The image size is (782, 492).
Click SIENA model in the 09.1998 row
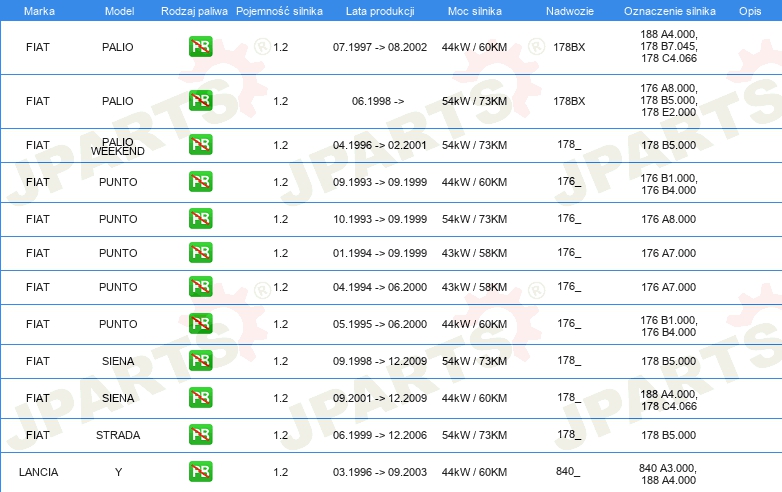[118, 361]
